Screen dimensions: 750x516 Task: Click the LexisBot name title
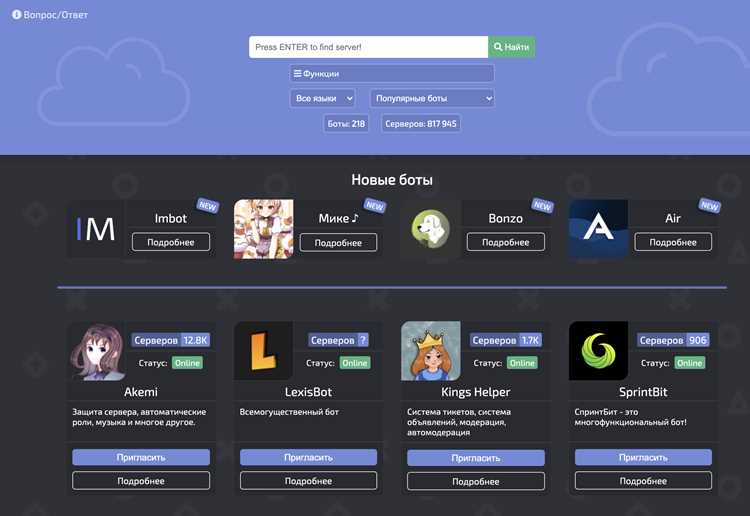point(309,392)
